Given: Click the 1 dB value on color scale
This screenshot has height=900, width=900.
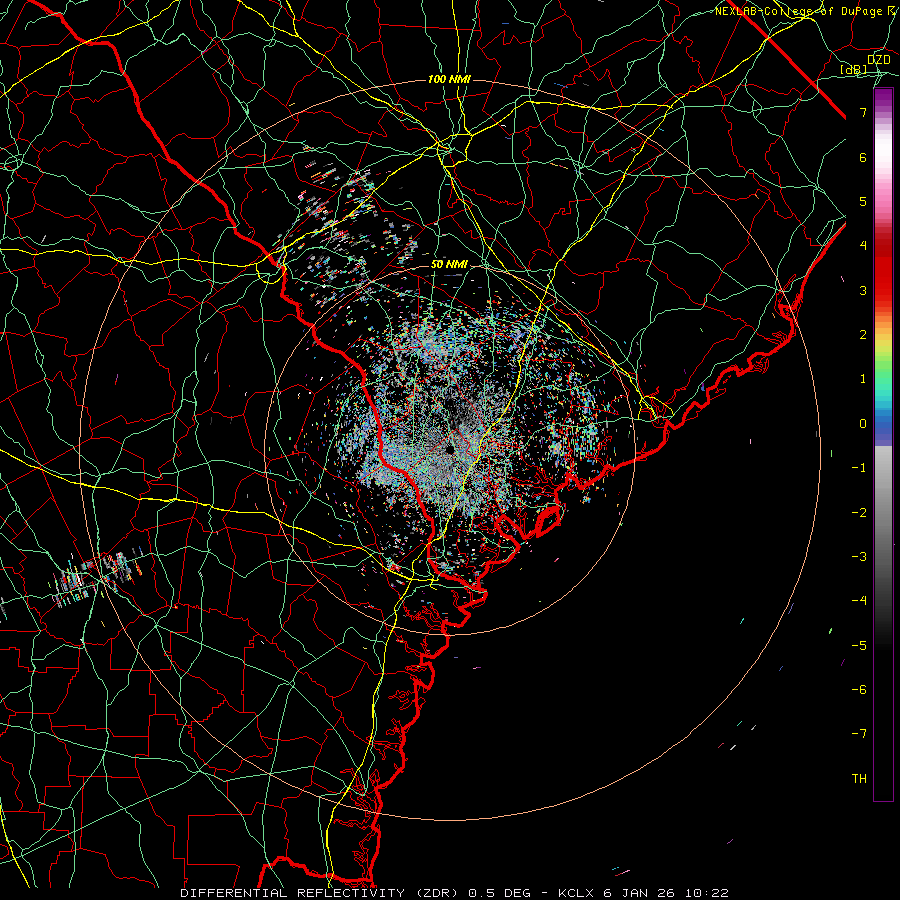Looking at the screenshot, I should tap(863, 379).
